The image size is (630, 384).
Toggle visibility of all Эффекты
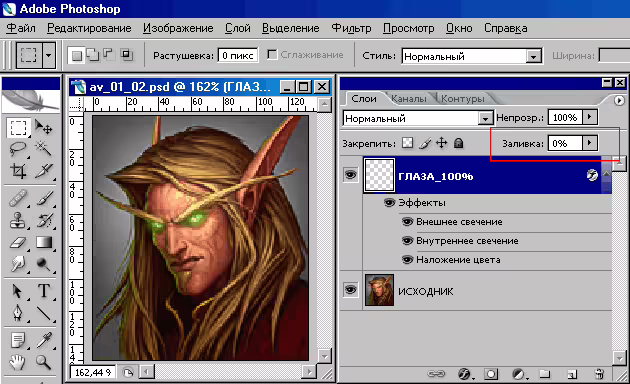coord(389,202)
